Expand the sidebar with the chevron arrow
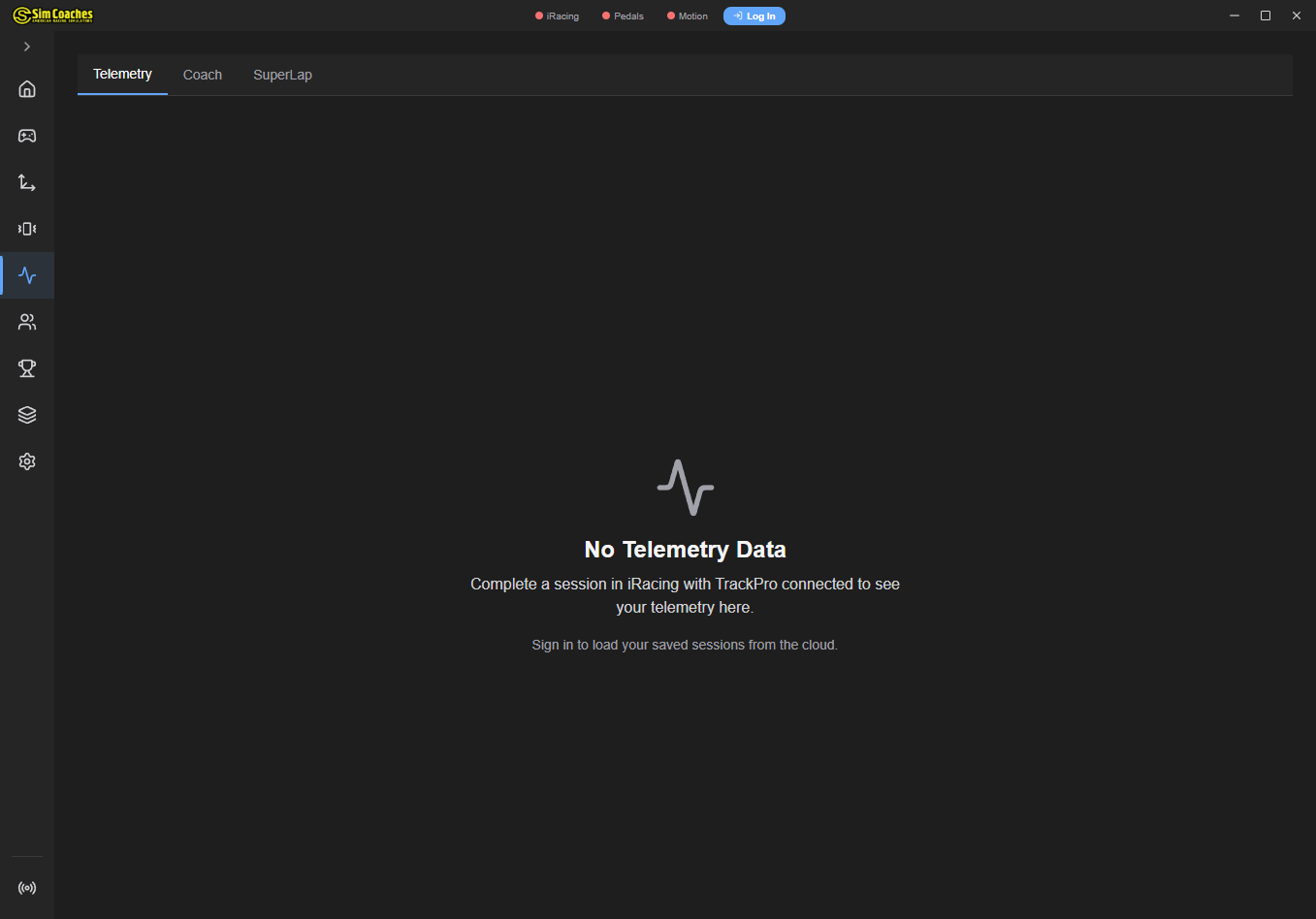Image resolution: width=1316 pixels, height=919 pixels. tap(26, 46)
